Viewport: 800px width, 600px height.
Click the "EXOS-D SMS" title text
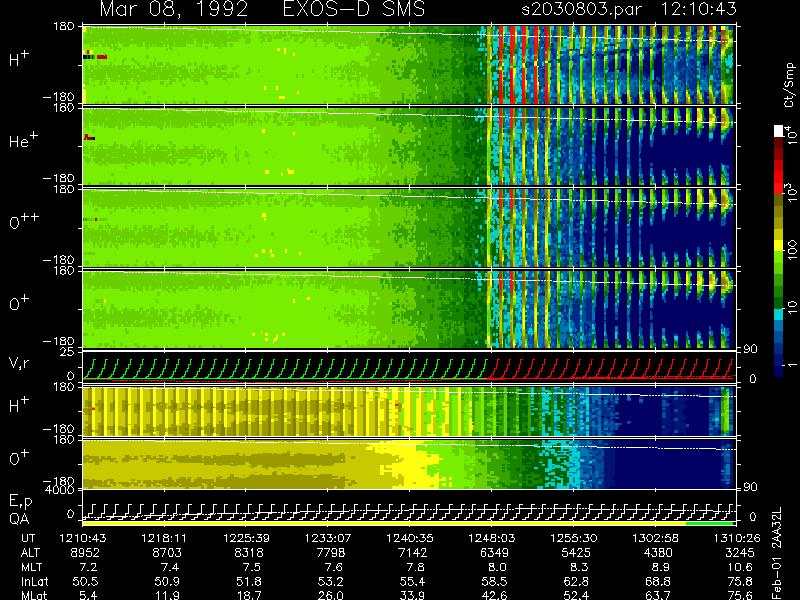point(353,9)
